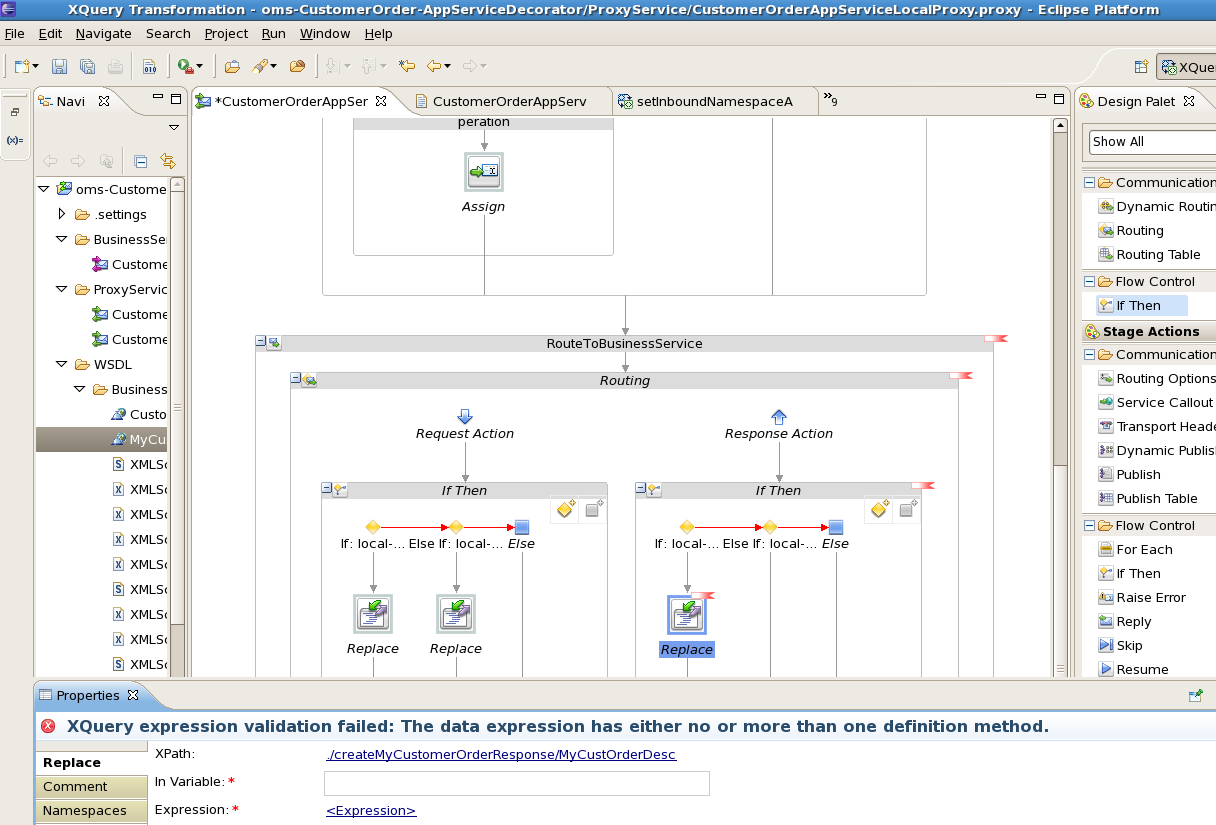The image size is (1216, 825).
Task: Select highlighted Replace in Response branch
Action: (687, 614)
